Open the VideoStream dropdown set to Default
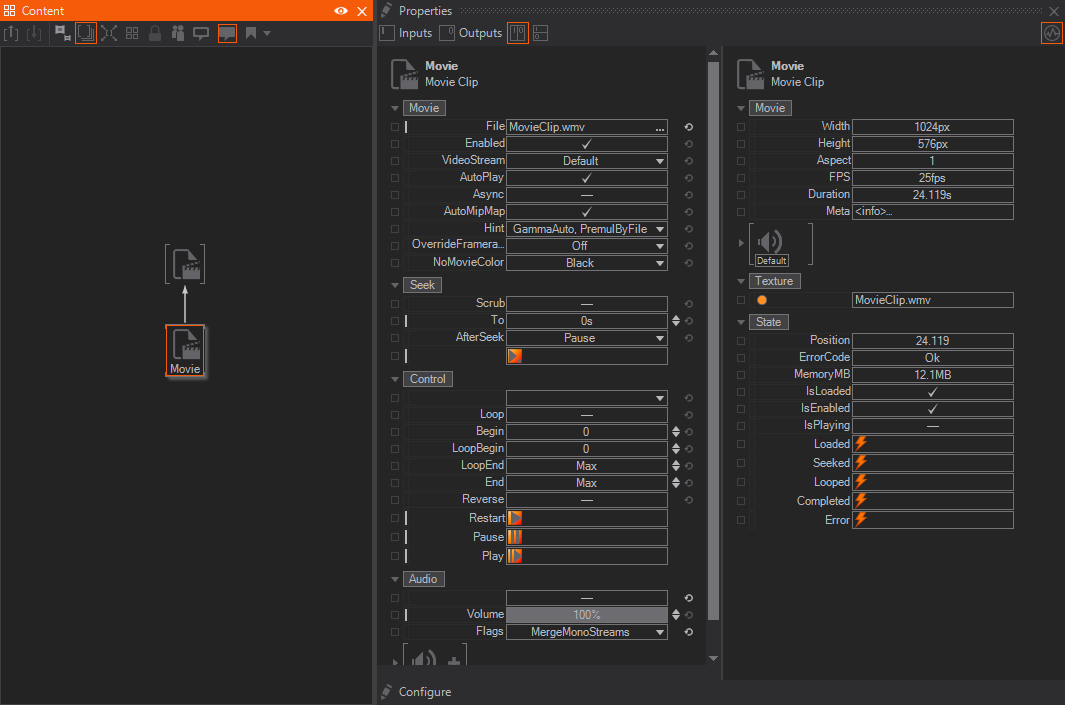Image resolution: width=1065 pixels, height=705 pixels. click(x=586, y=161)
